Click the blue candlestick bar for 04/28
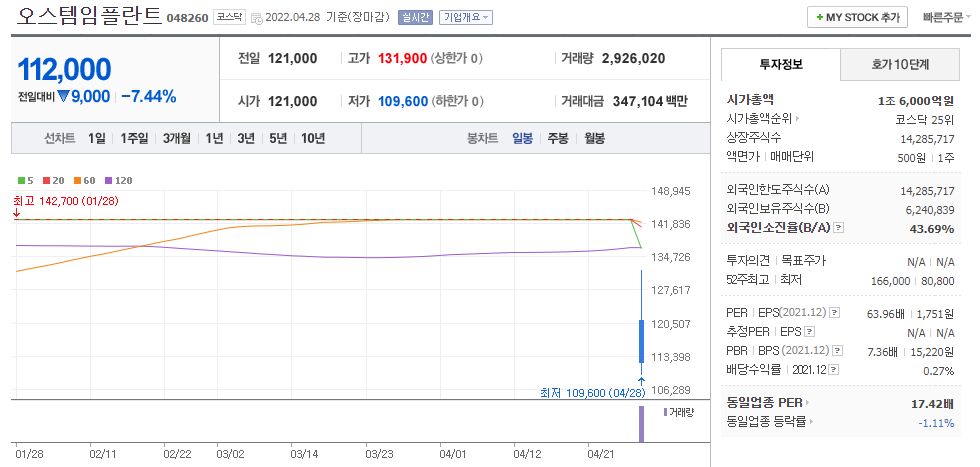The height and width of the screenshot is (467, 980). pos(641,341)
